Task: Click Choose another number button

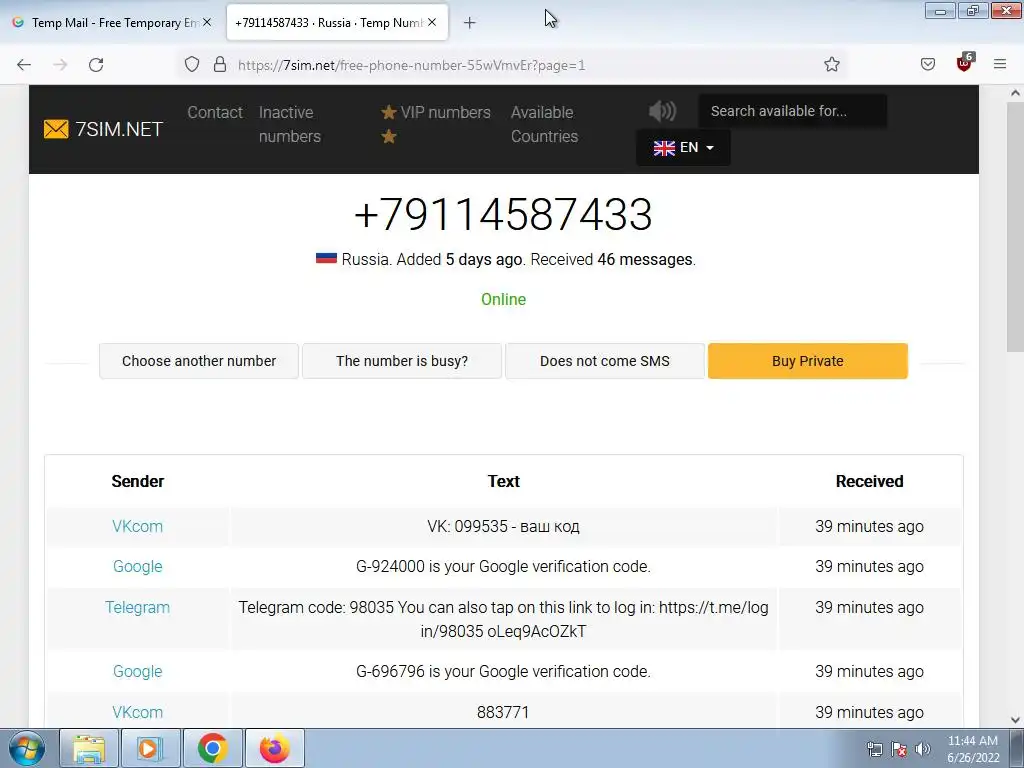Action: (199, 361)
